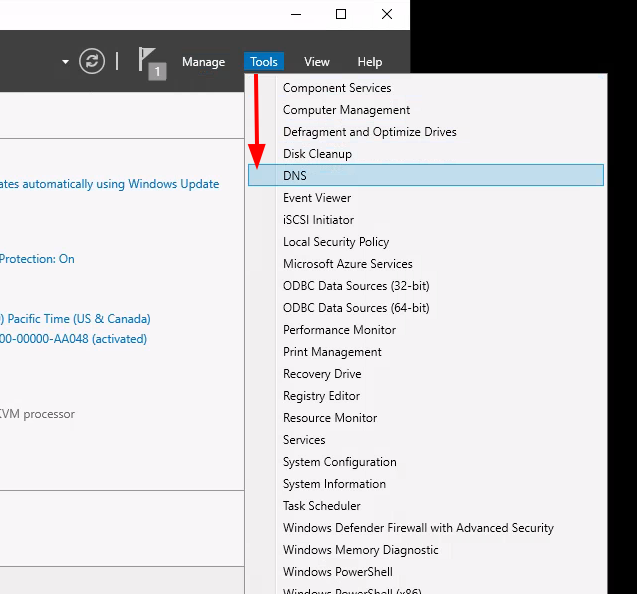Choose DNS from the Tools menu
This screenshot has width=637, height=594.
point(426,175)
